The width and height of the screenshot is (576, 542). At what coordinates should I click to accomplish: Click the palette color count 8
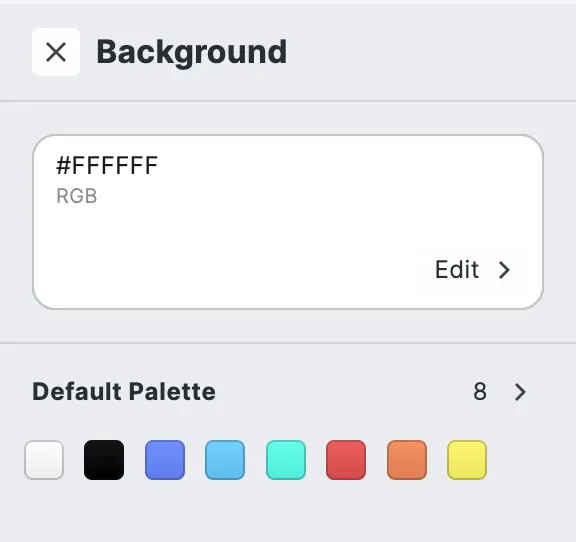tap(480, 392)
